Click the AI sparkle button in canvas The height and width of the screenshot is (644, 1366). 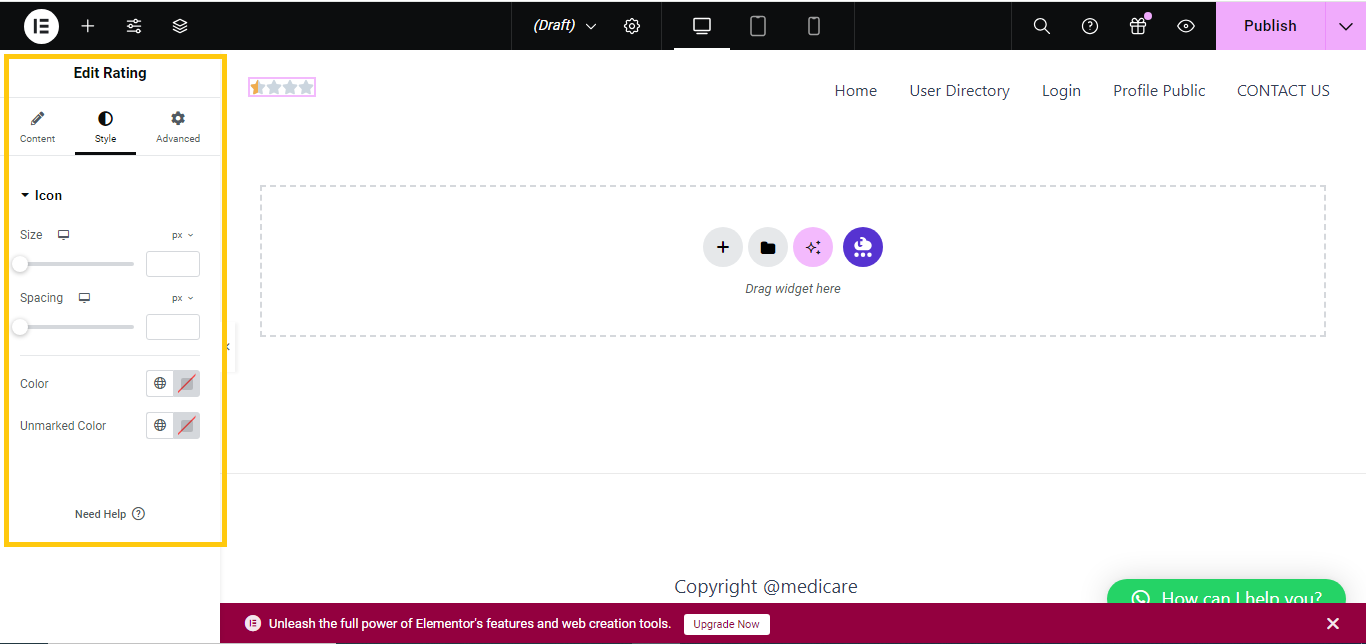(813, 247)
